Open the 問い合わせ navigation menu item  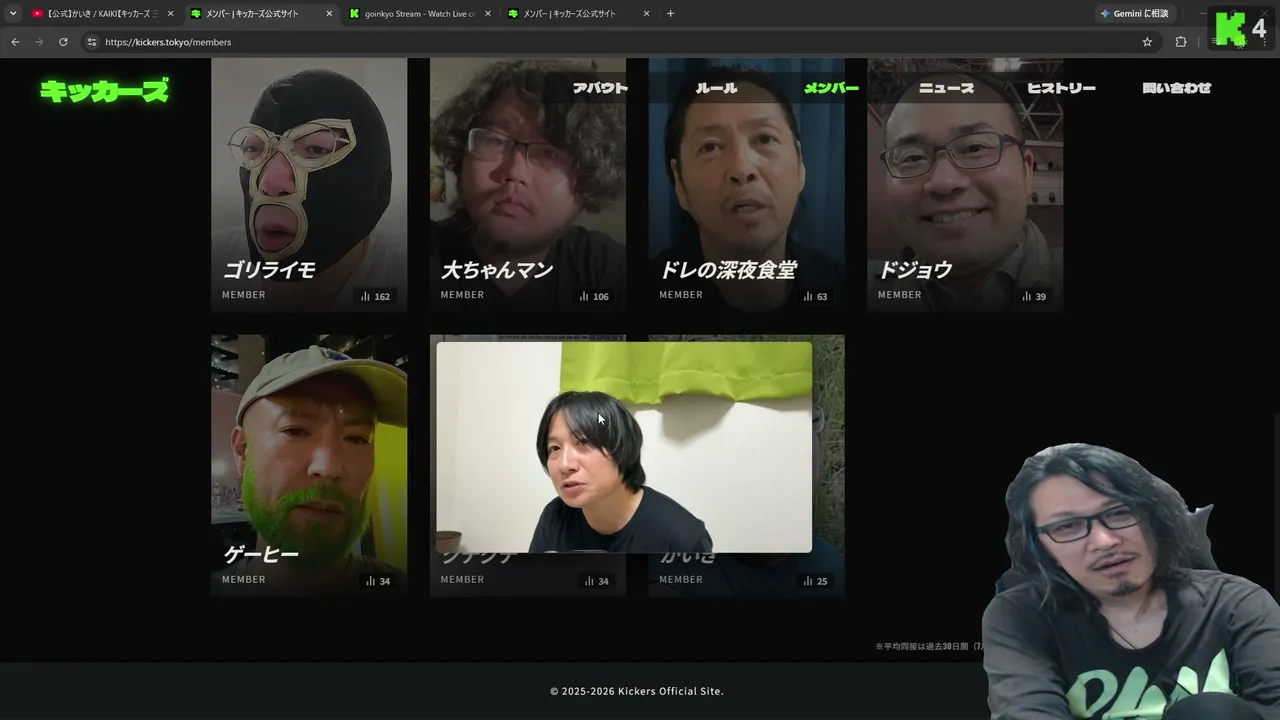click(1177, 88)
